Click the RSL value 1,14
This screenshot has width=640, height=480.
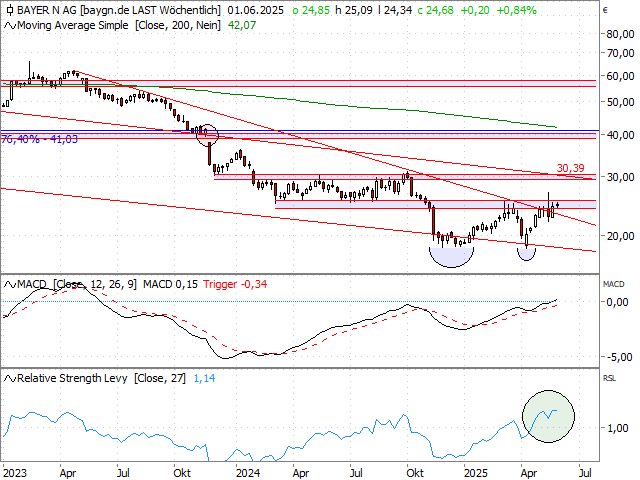(204, 378)
